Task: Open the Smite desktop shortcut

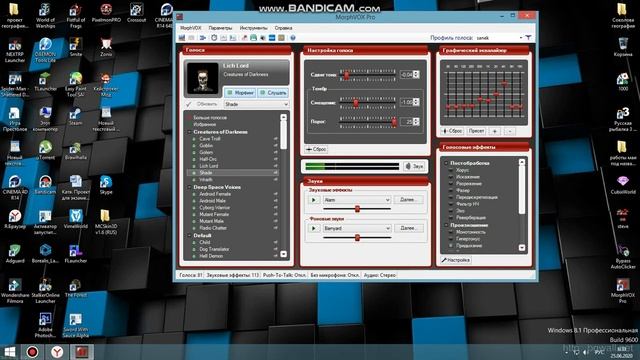Action: [75, 47]
